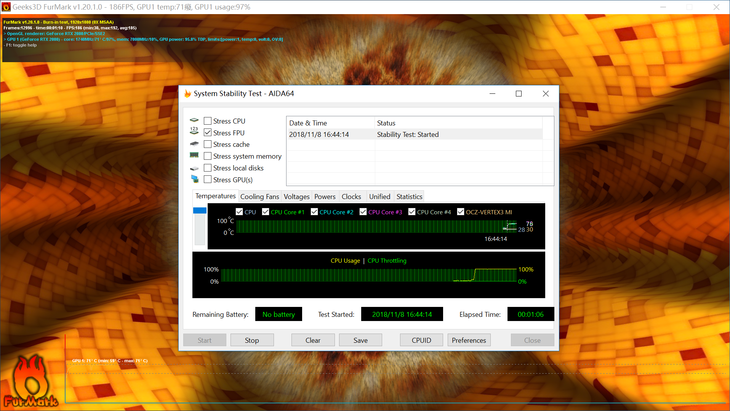
Task: Toggle CPU Core #4 graph checkbox
Action: (412, 212)
